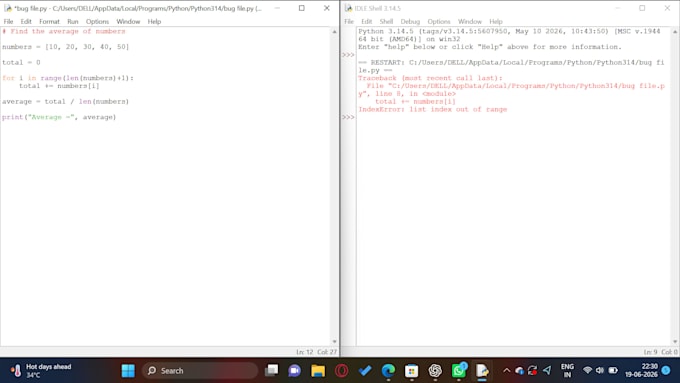
Task: Click the 'Ln: 9 Col: 0' shell status bar
Action: (x=660, y=352)
